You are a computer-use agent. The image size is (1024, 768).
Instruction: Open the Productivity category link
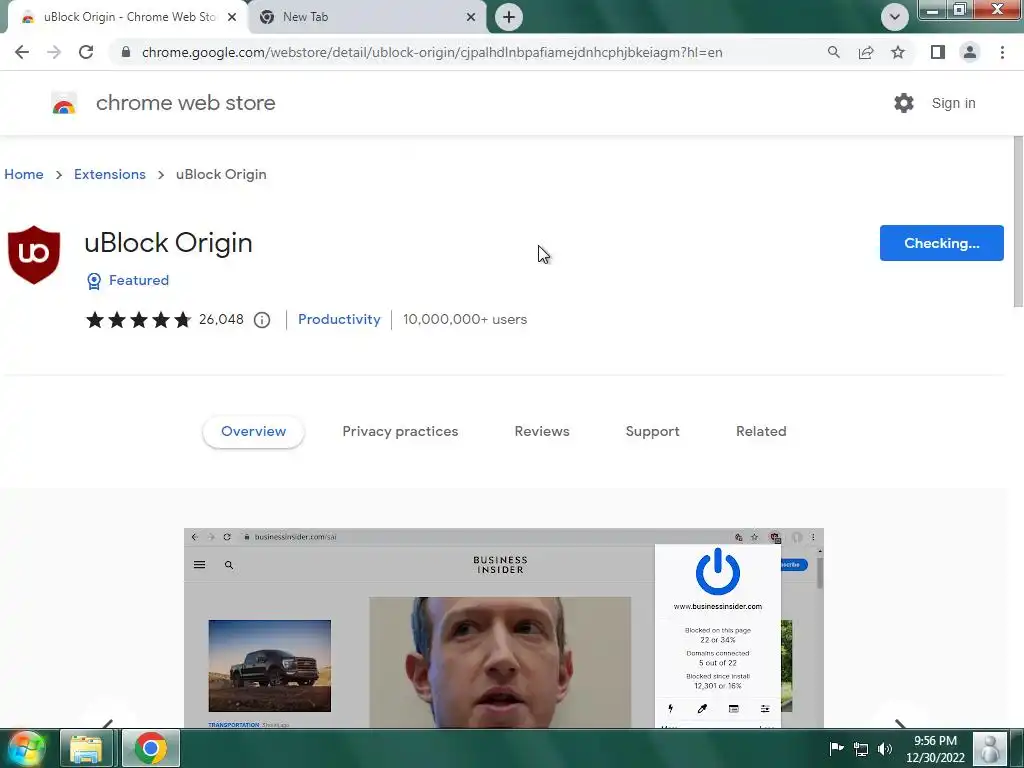point(339,319)
